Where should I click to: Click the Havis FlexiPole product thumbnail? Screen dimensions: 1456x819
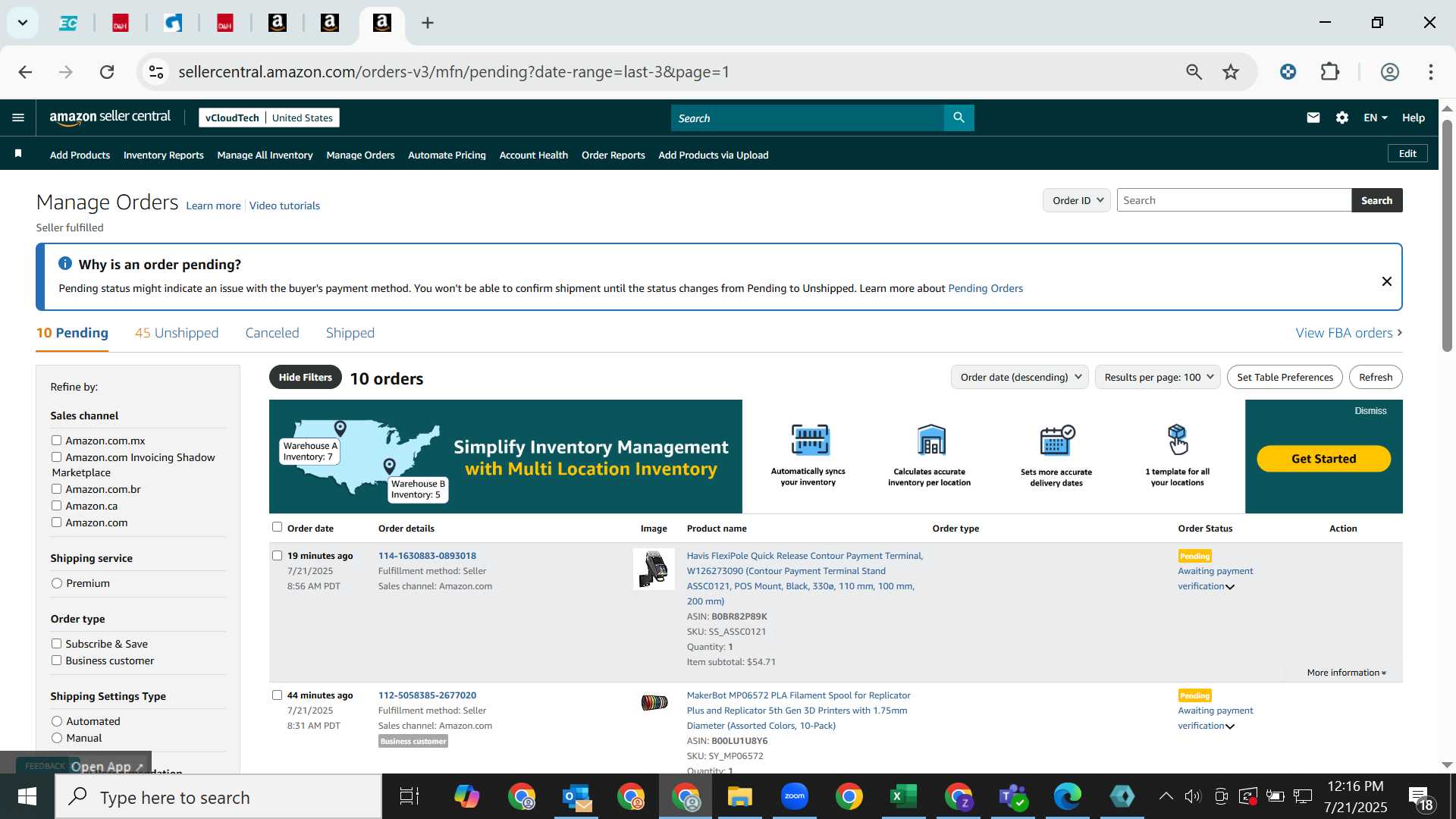654,569
